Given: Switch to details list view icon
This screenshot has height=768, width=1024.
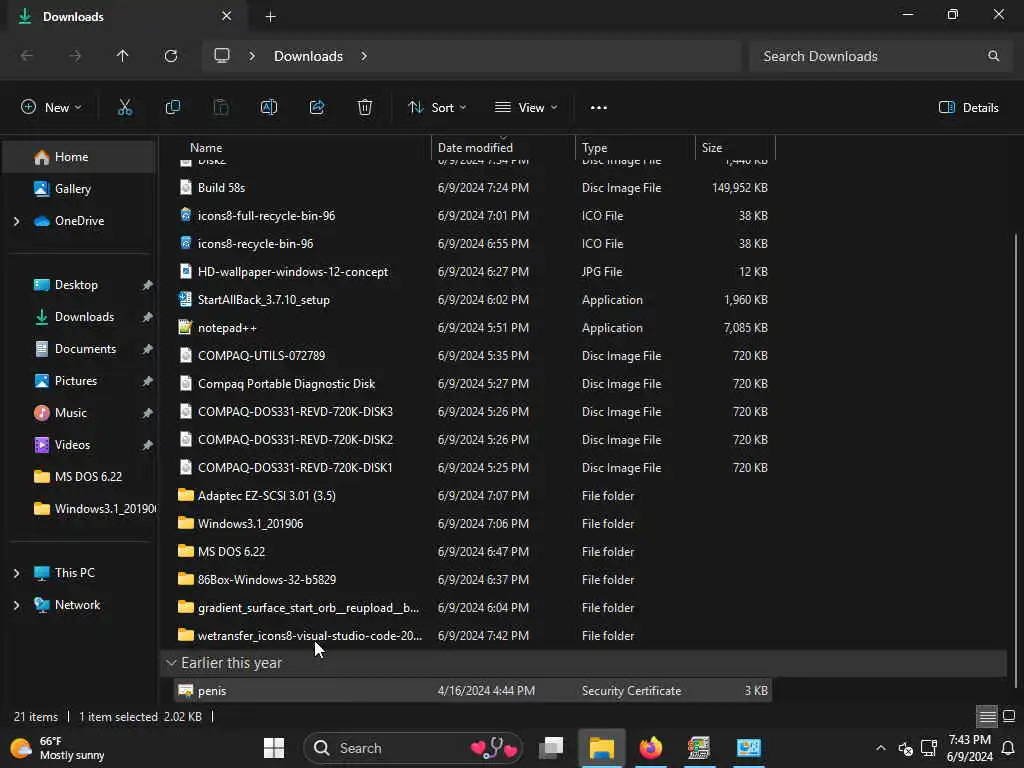Looking at the screenshot, I should [987, 716].
